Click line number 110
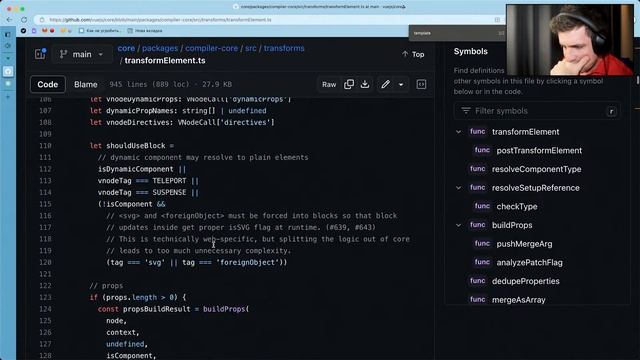640x360 pixels. pyautogui.click(x=45, y=146)
